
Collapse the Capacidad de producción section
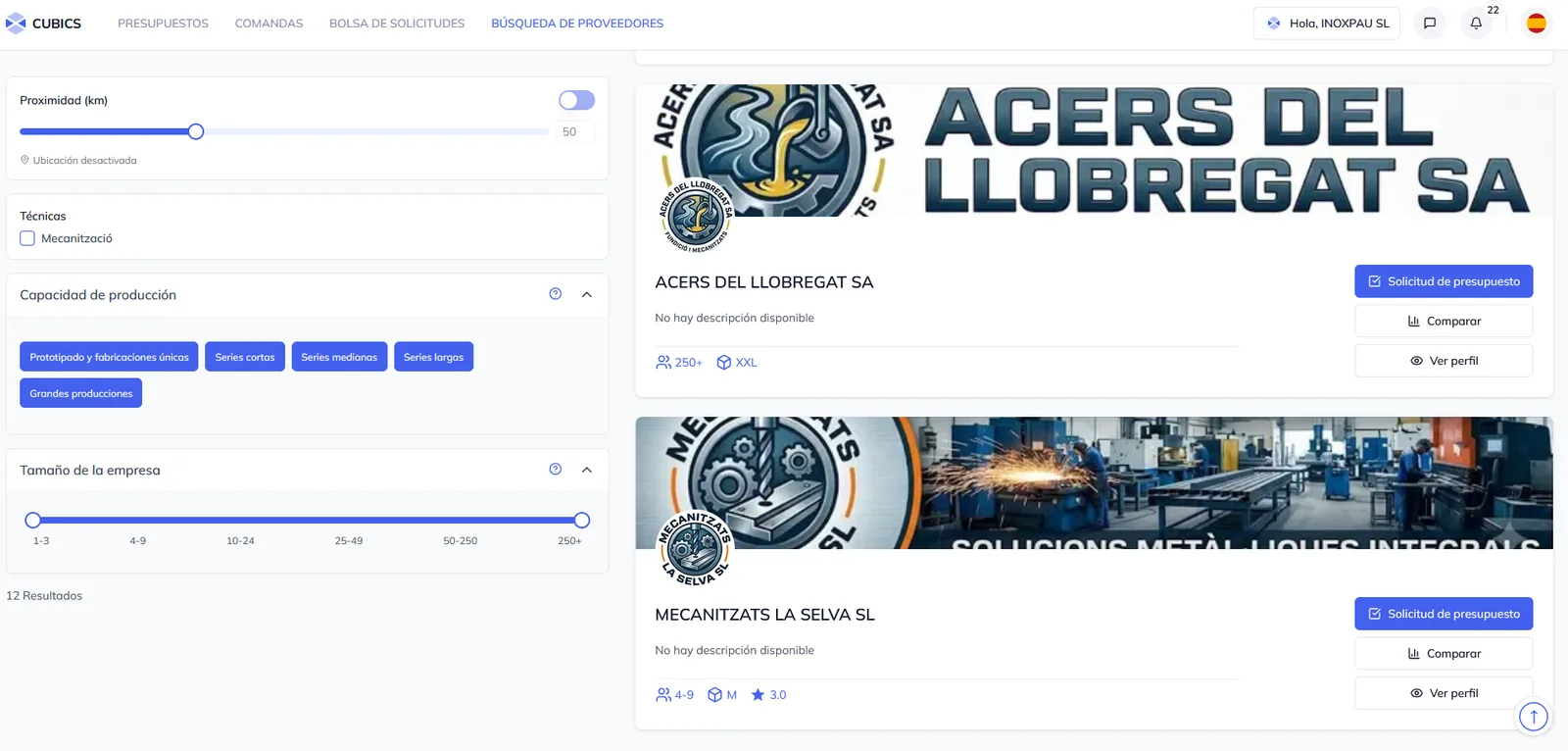(x=587, y=294)
